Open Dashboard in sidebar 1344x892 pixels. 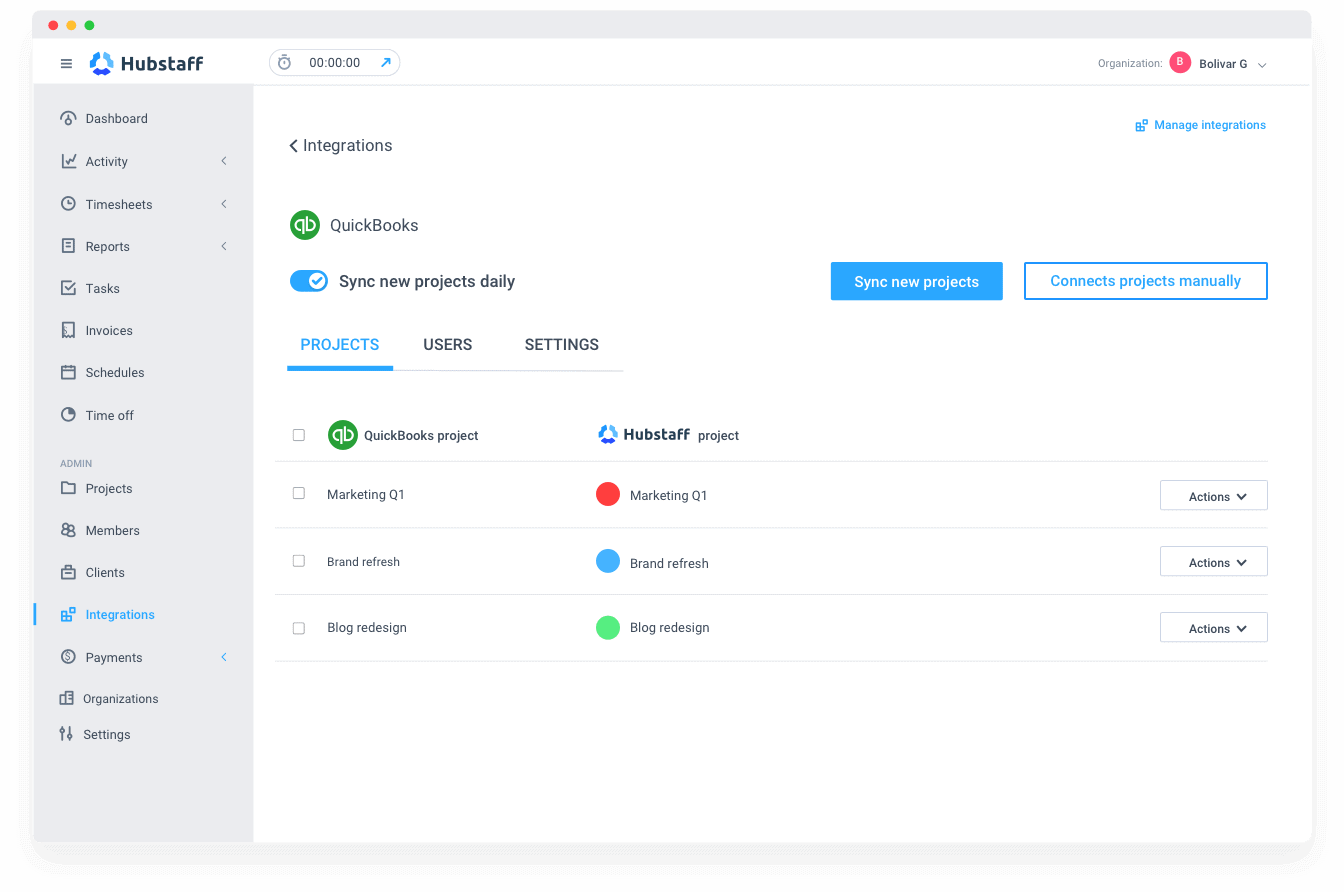[x=117, y=118]
